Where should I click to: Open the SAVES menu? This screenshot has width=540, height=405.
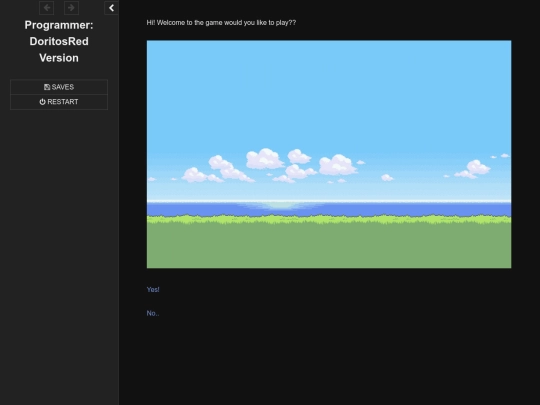[x=59, y=87]
